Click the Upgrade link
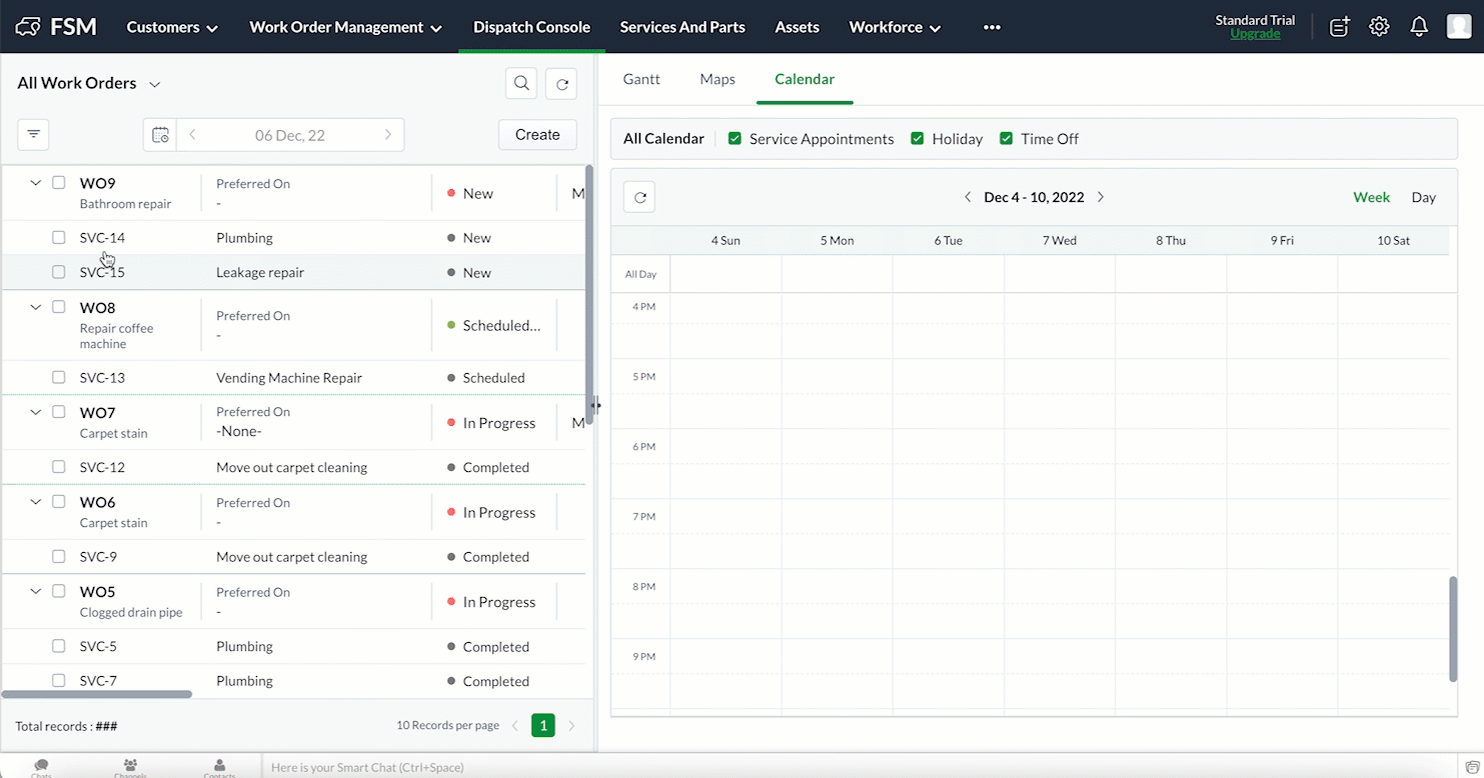Screen dimensions: 1484x778 coord(1255,34)
